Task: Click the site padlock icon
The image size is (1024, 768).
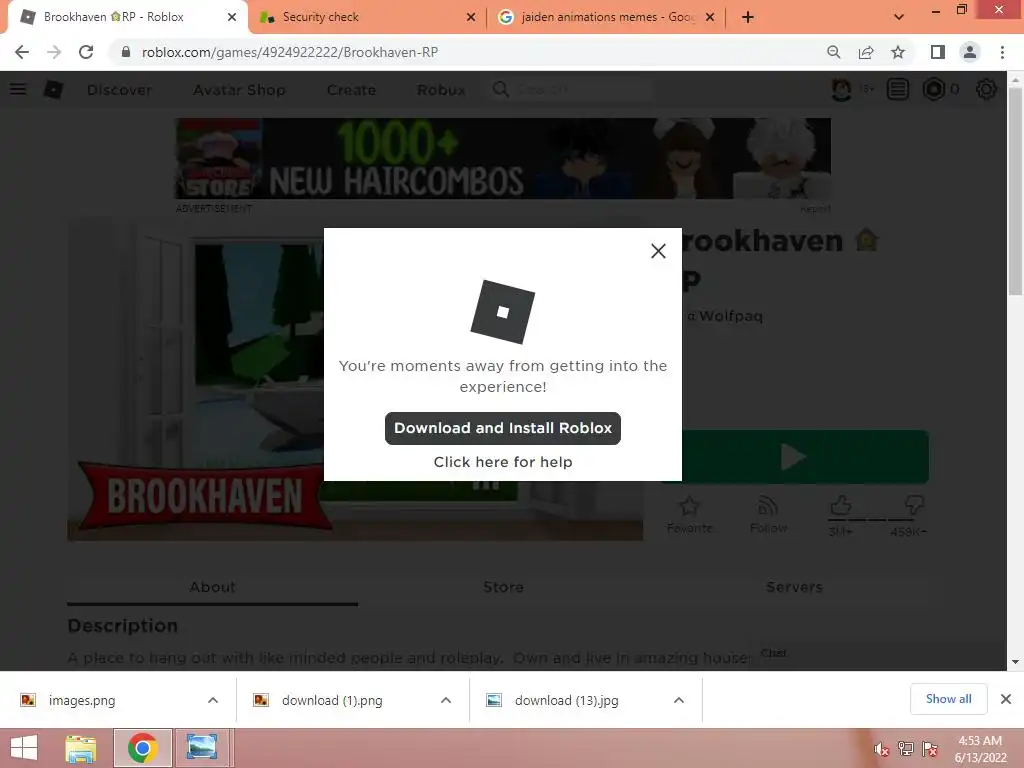Action: pyautogui.click(x=125, y=52)
